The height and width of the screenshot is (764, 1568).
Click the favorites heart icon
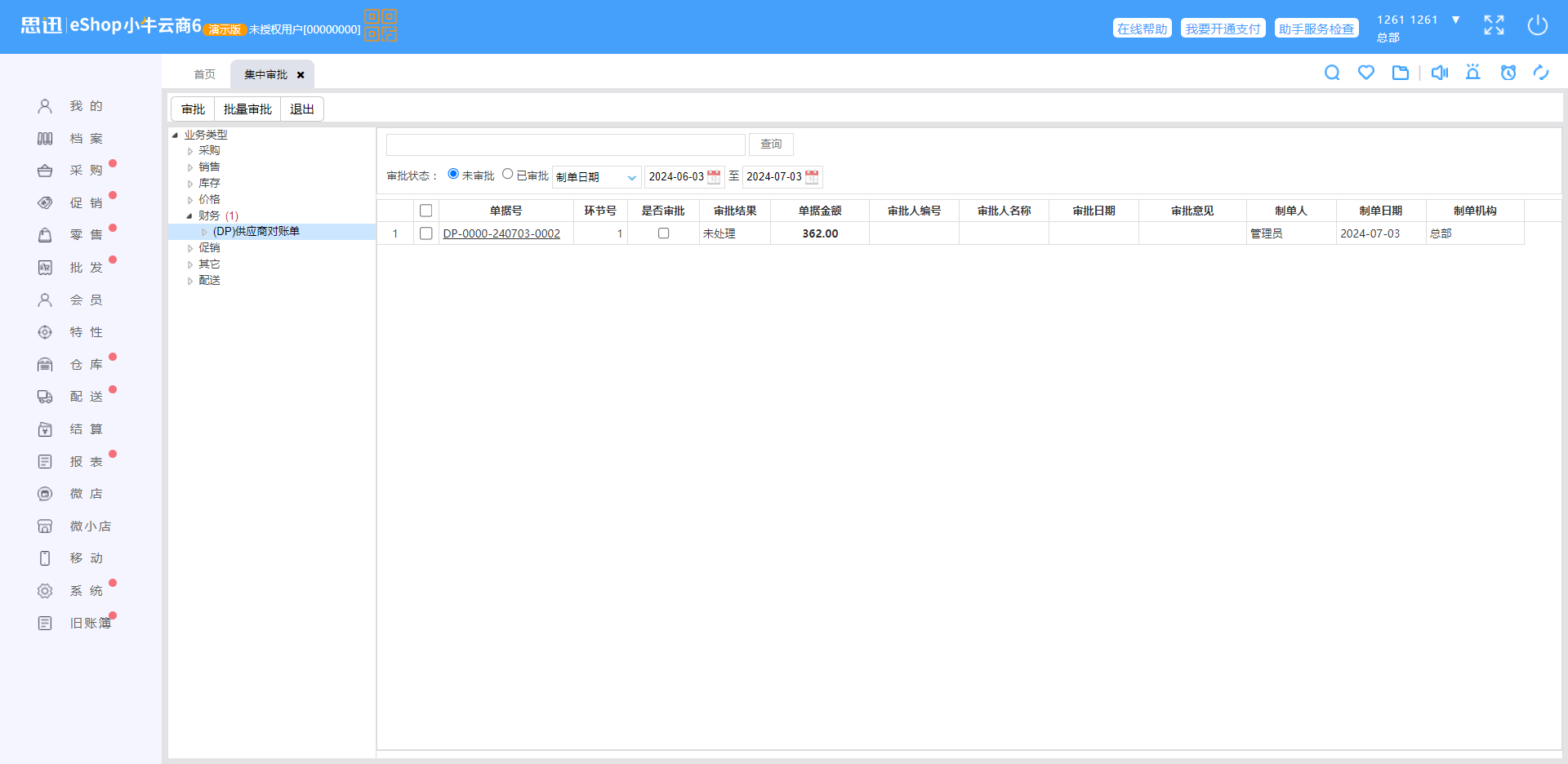tap(1366, 73)
